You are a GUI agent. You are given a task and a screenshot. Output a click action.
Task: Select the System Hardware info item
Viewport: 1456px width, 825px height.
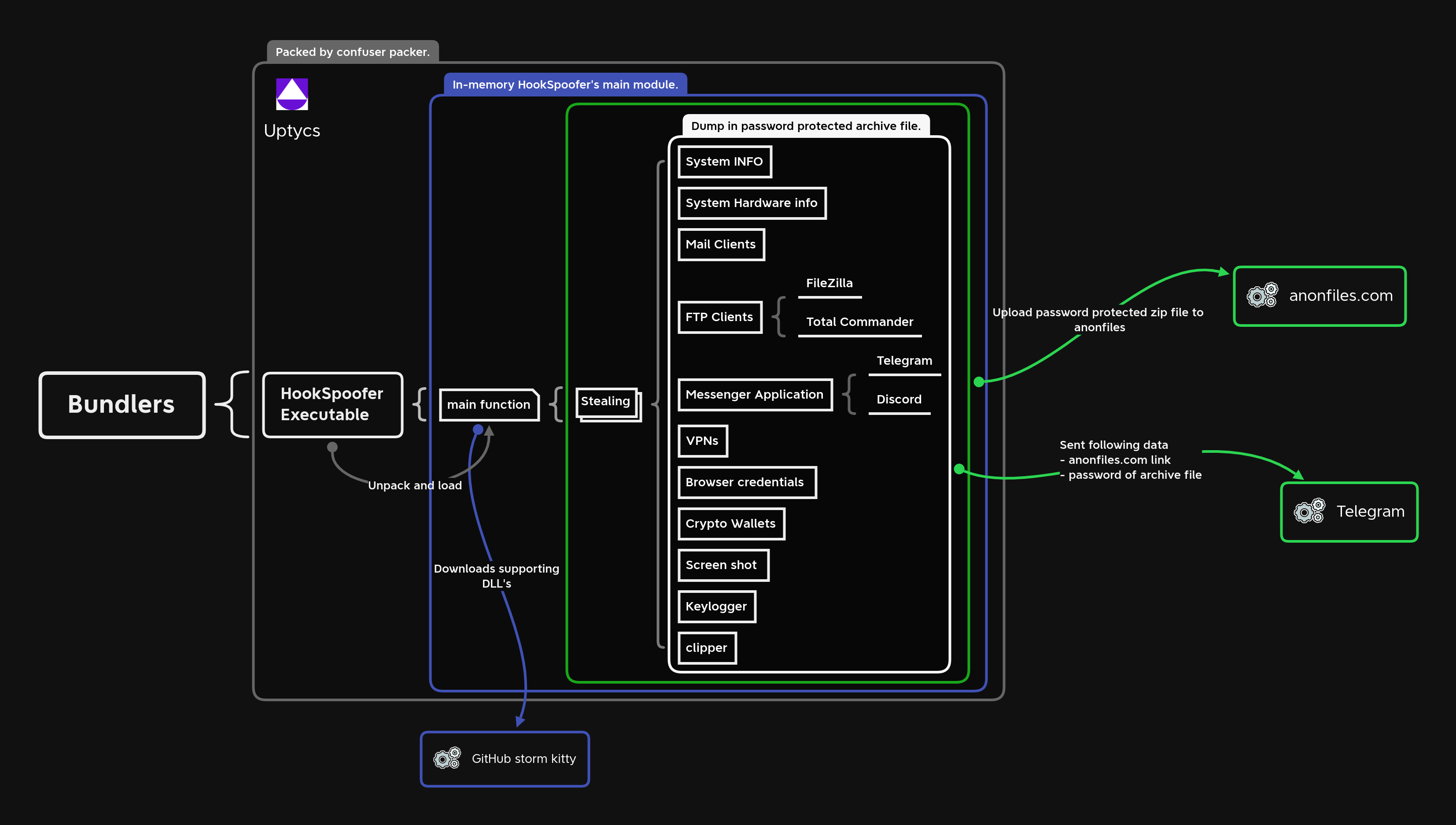click(x=752, y=203)
